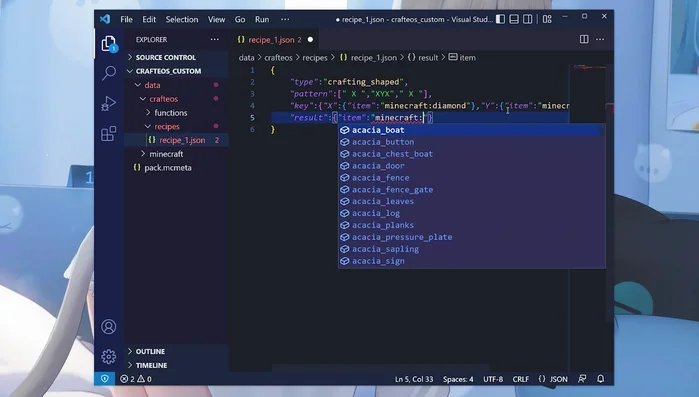
Task: Click the VS Code logo icon
Action: click(105, 19)
